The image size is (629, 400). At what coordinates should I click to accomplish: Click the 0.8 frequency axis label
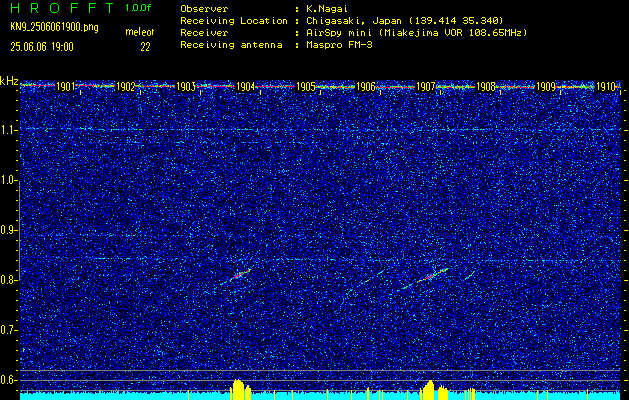click(x=8, y=280)
